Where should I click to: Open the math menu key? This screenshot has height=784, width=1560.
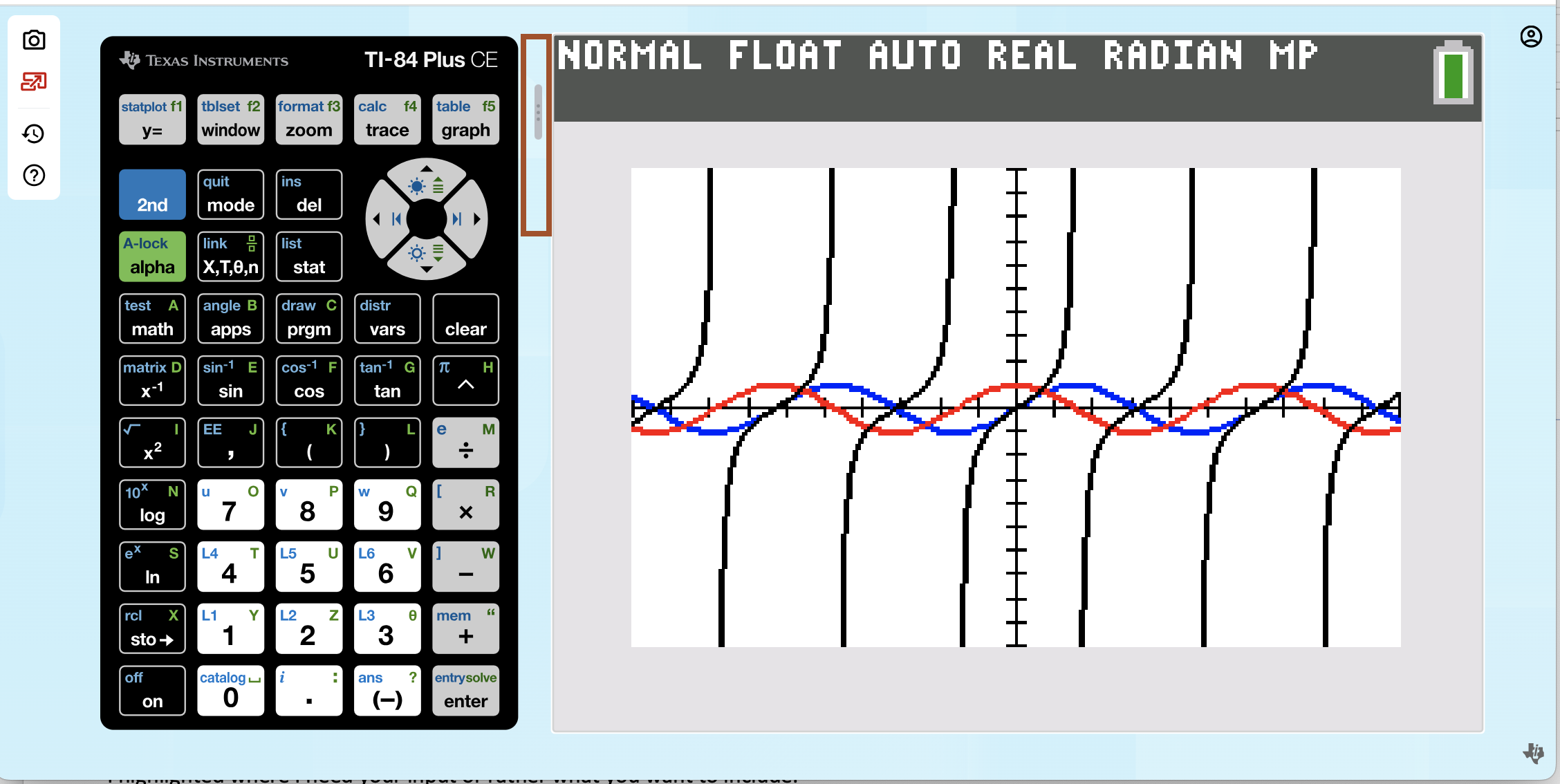pos(152,319)
